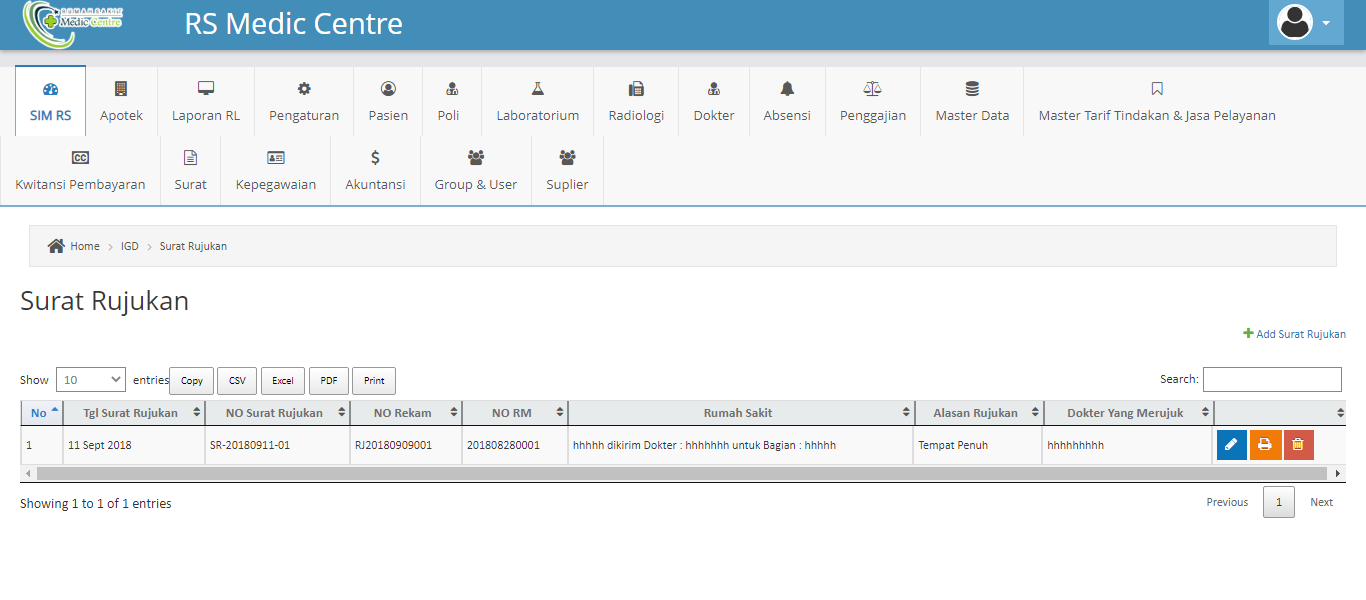1366x600 pixels.
Task: Open the Absensi bell icon menu
Action: tap(787, 89)
